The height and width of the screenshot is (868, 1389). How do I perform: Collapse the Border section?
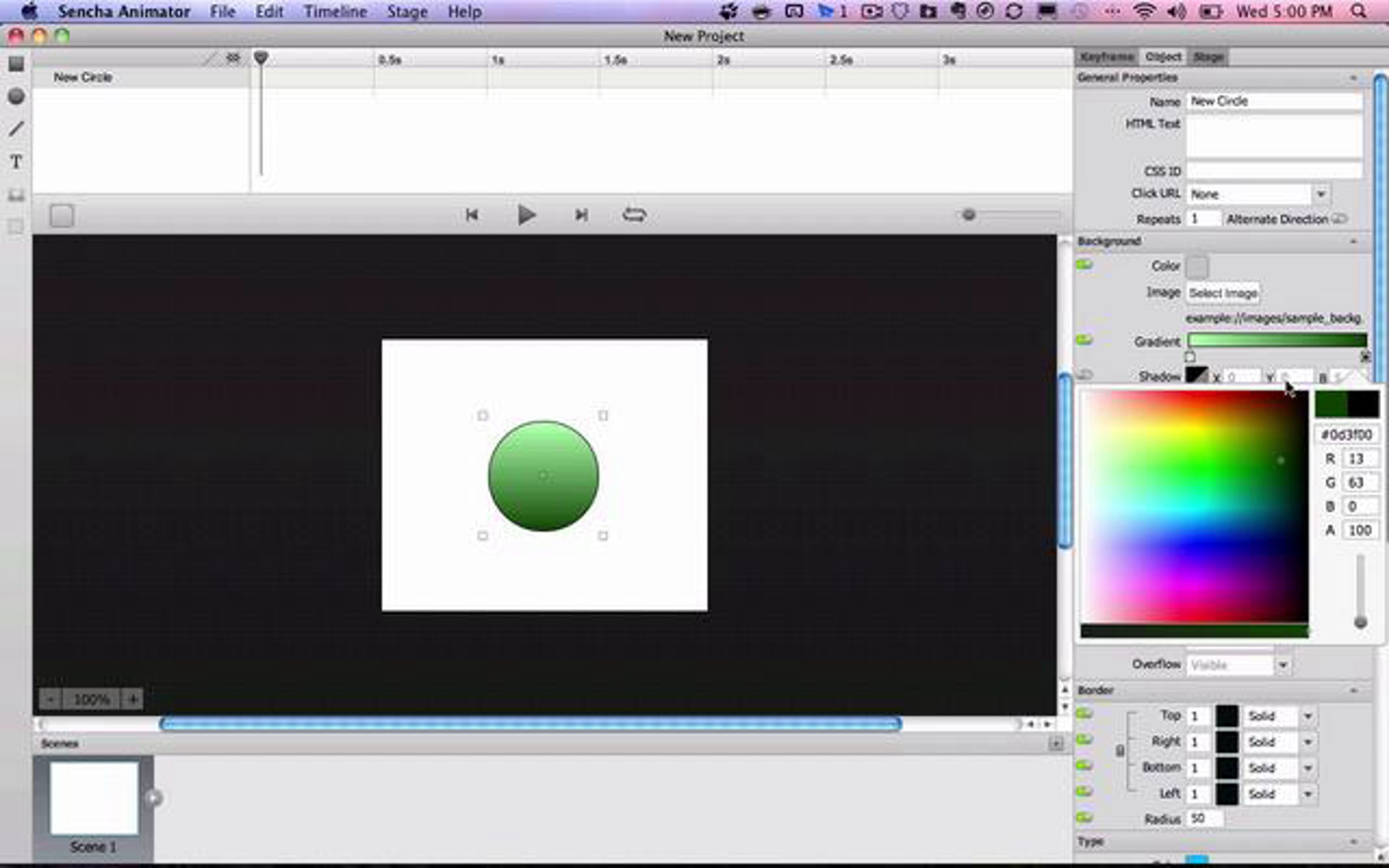click(1354, 690)
